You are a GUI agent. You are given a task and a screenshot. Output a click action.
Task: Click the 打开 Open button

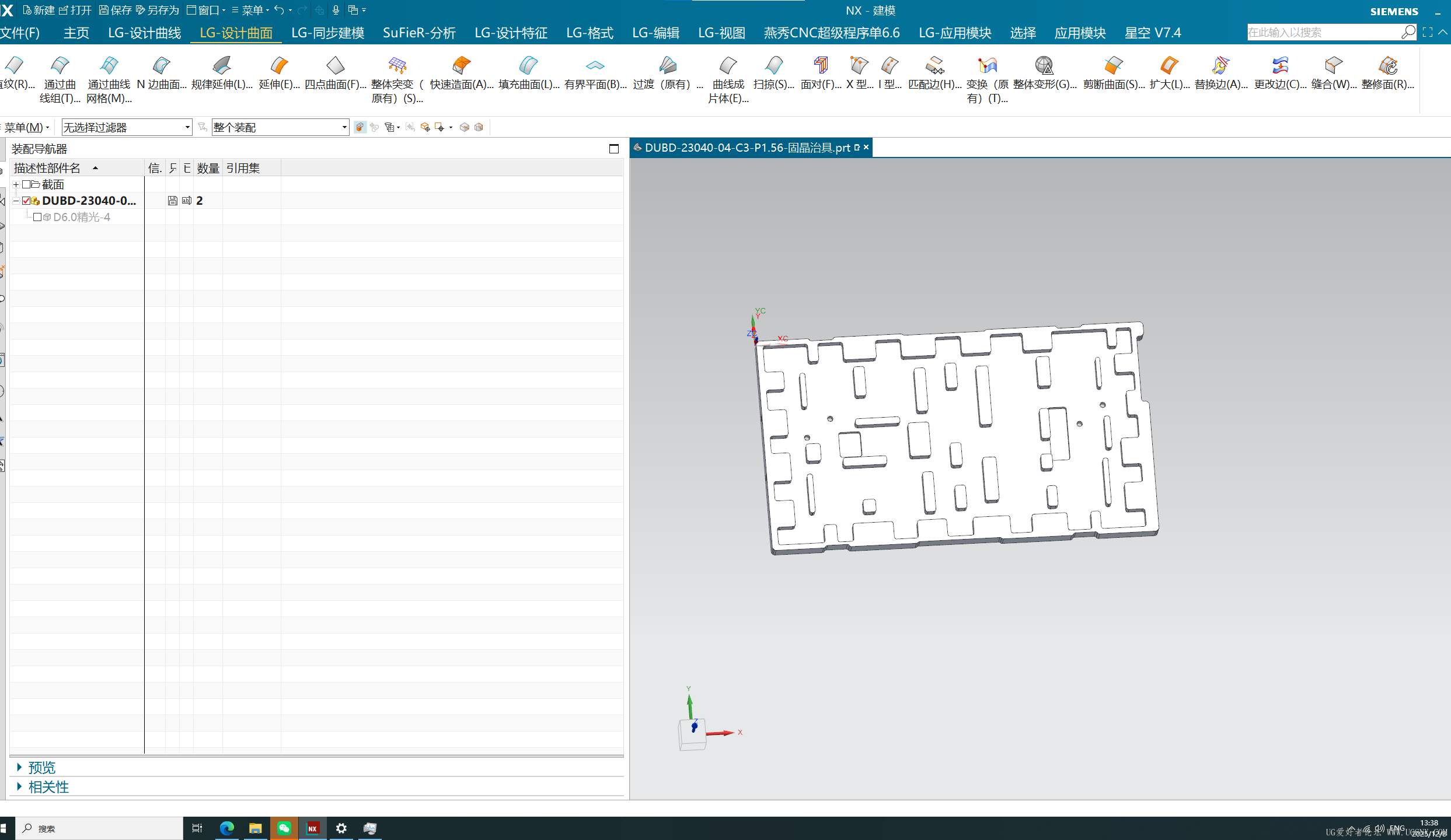coord(75,10)
